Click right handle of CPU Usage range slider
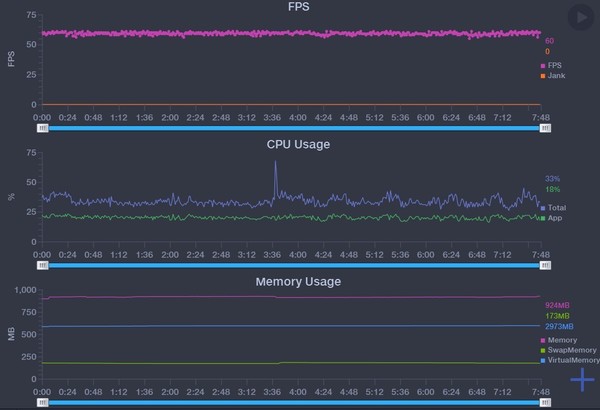The image size is (600, 410). [x=545, y=265]
